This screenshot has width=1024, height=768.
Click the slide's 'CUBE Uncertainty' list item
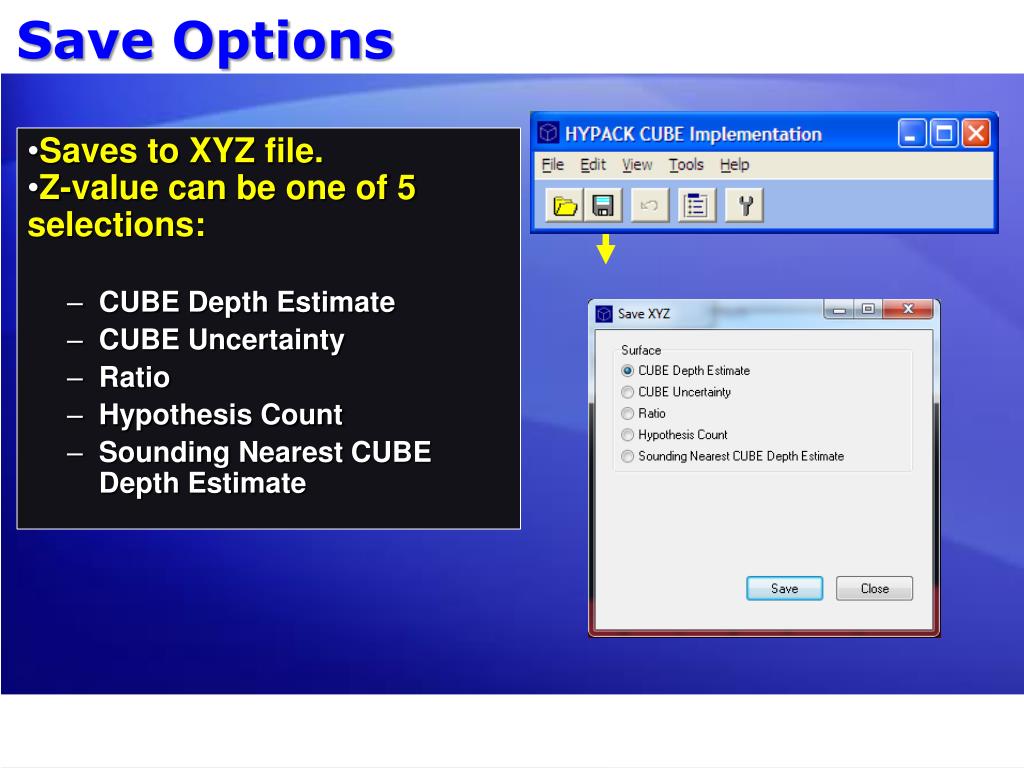pos(221,340)
